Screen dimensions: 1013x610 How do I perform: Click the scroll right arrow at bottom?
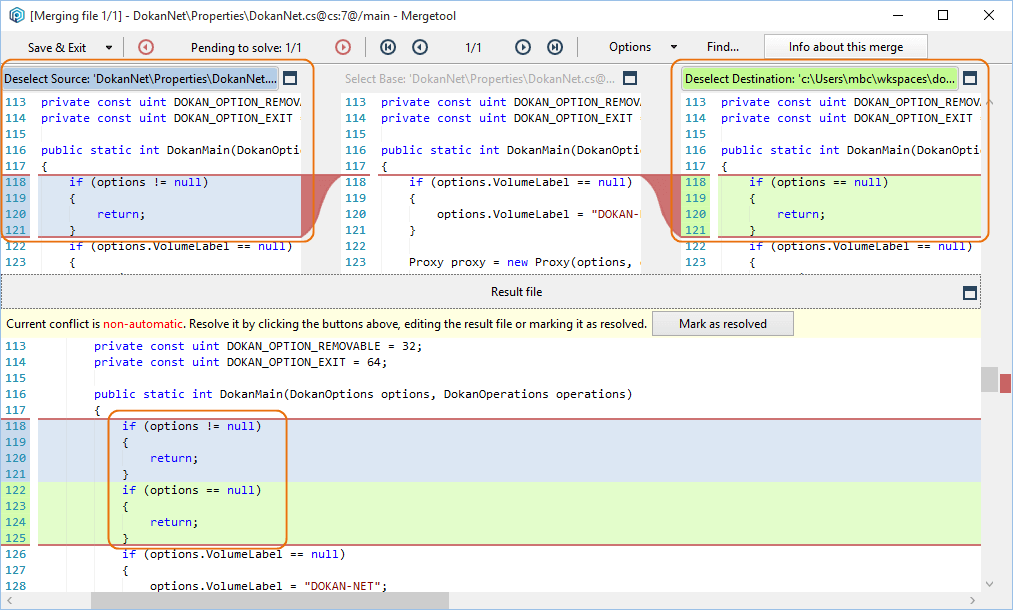point(972,601)
